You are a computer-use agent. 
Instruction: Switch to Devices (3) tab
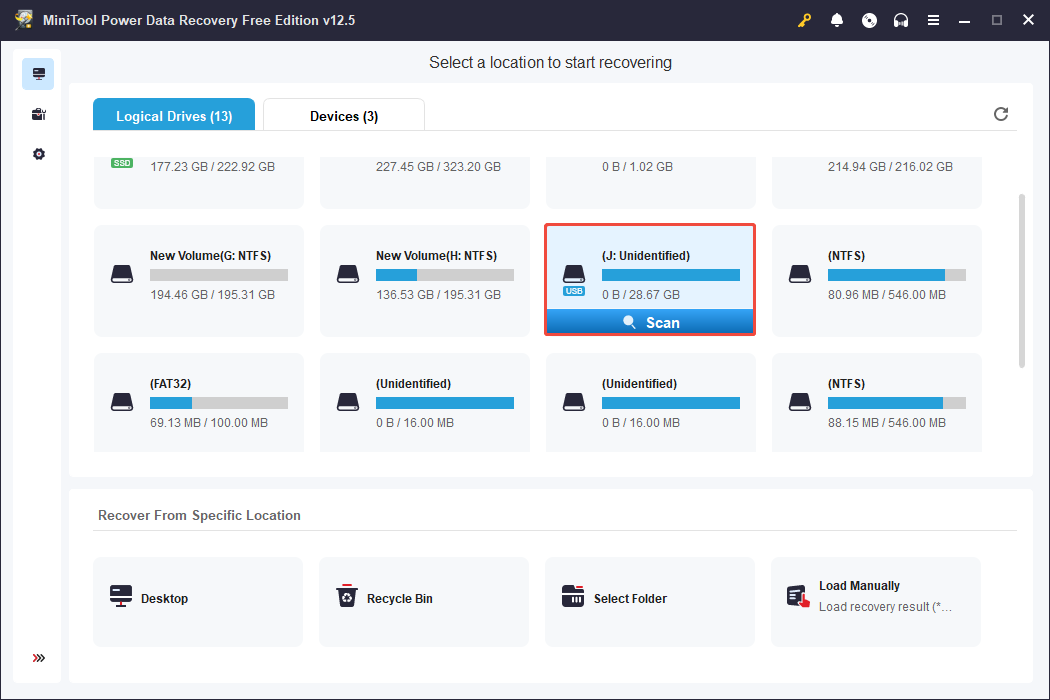(x=344, y=115)
